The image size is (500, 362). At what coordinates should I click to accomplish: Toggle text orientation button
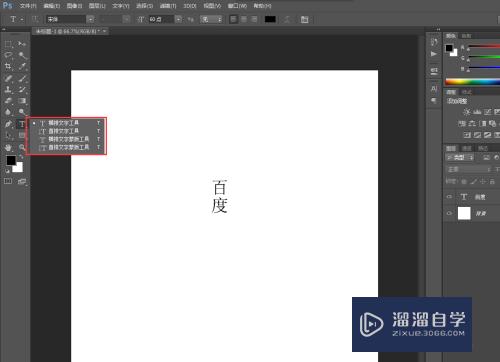(x=35, y=19)
